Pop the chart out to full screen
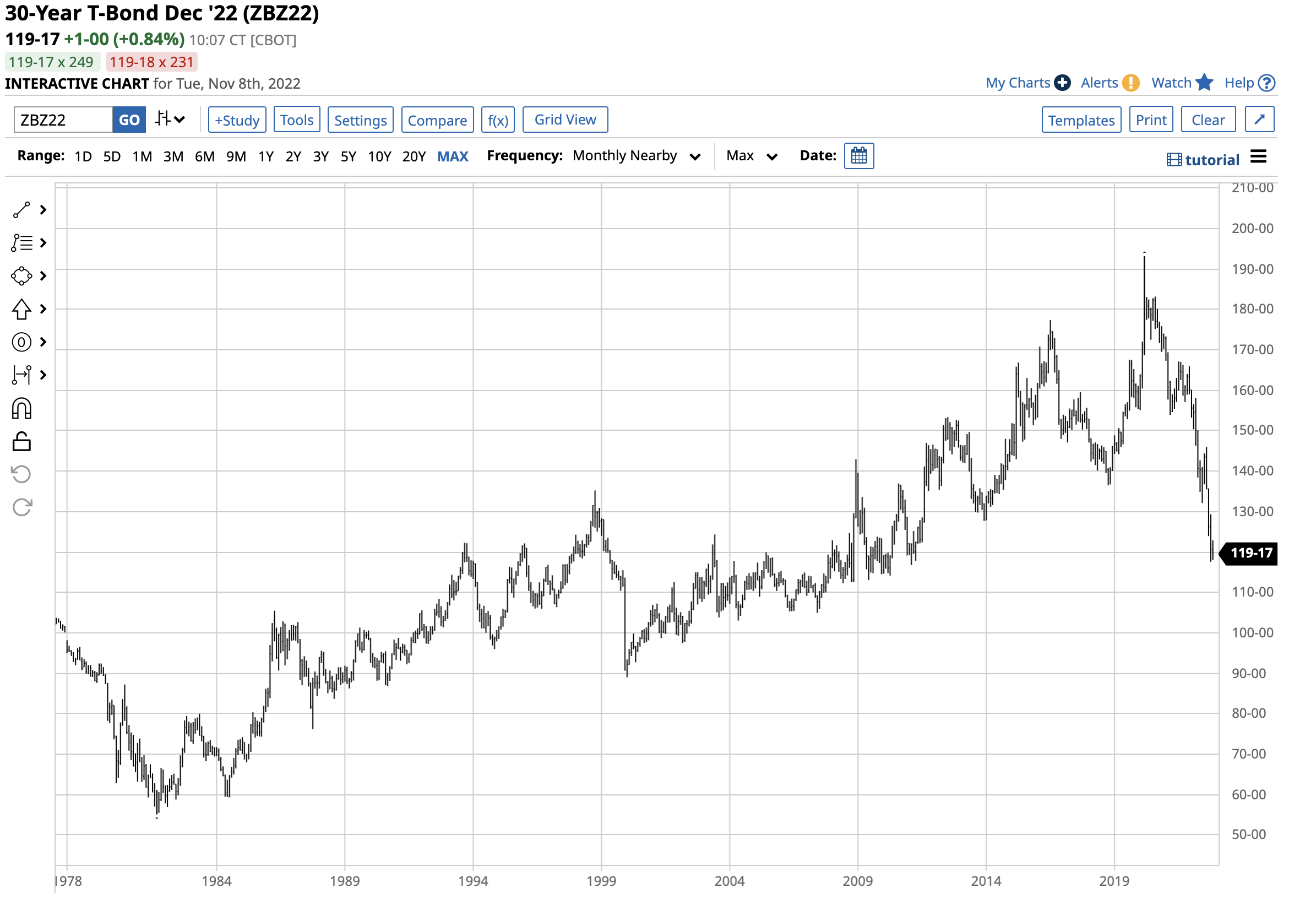This screenshot has height=899, width=1316. coord(1259,120)
